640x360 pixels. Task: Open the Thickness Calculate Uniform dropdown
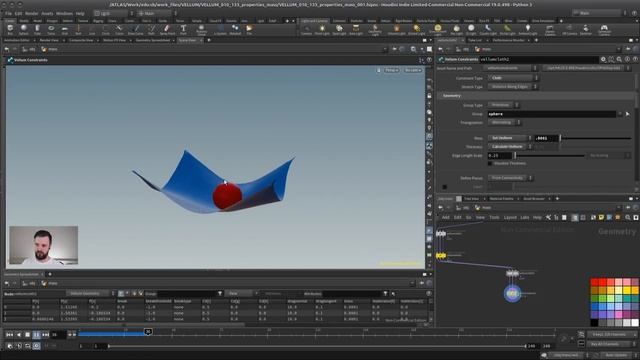tap(510, 147)
